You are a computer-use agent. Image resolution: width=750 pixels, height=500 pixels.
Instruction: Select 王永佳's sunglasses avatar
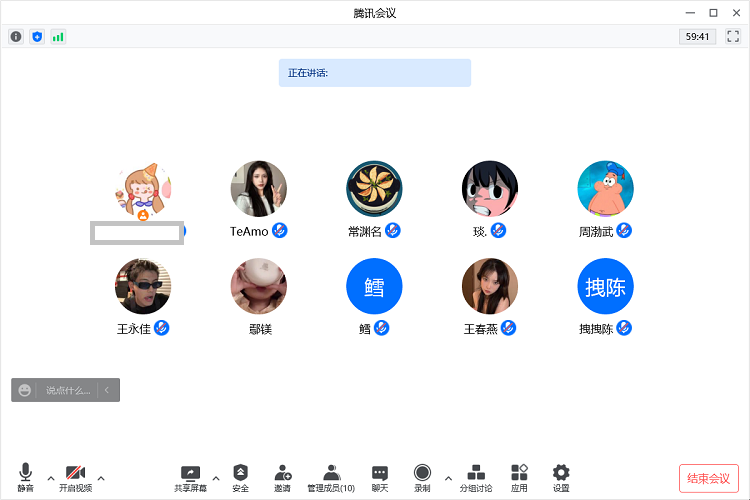pyautogui.click(x=143, y=286)
